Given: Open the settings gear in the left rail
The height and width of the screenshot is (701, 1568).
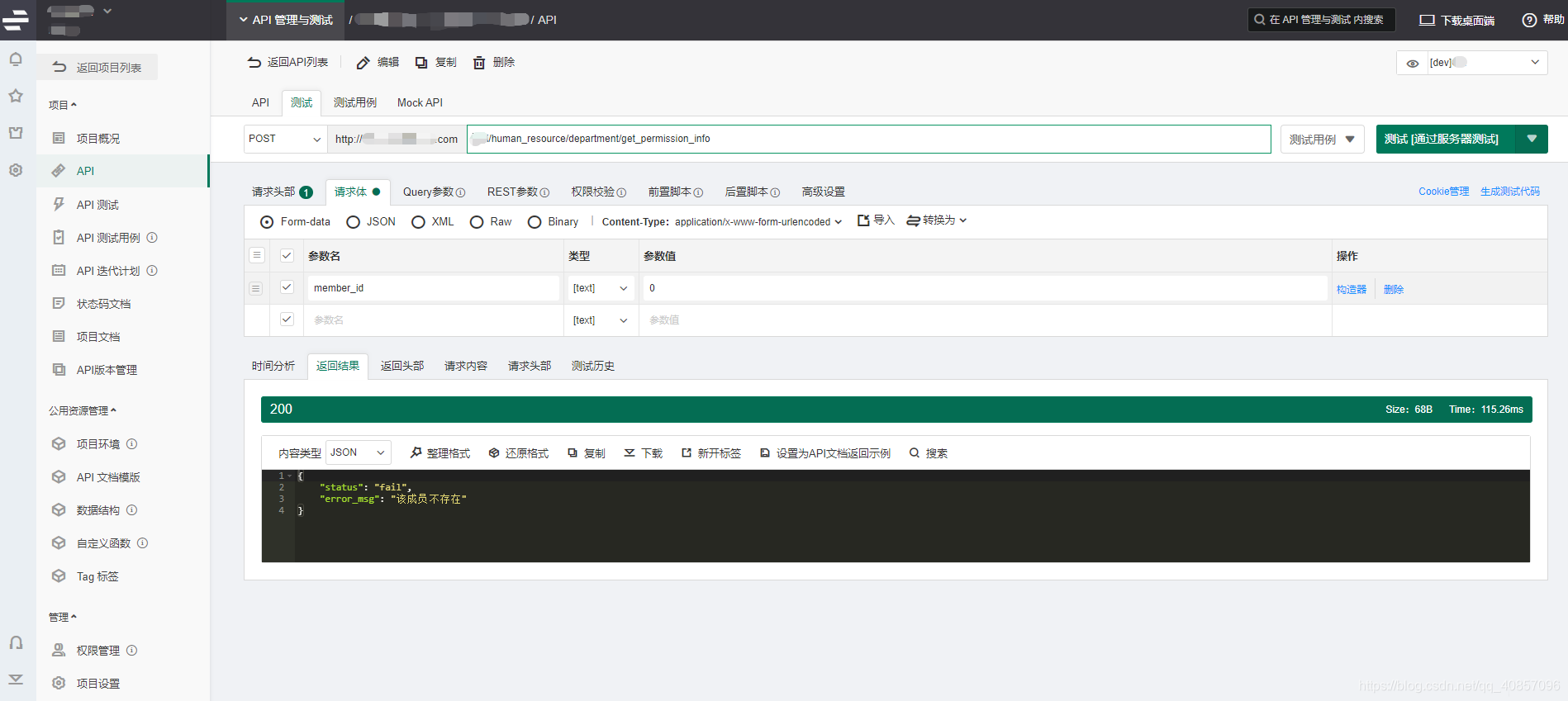Looking at the screenshot, I should (x=16, y=170).
